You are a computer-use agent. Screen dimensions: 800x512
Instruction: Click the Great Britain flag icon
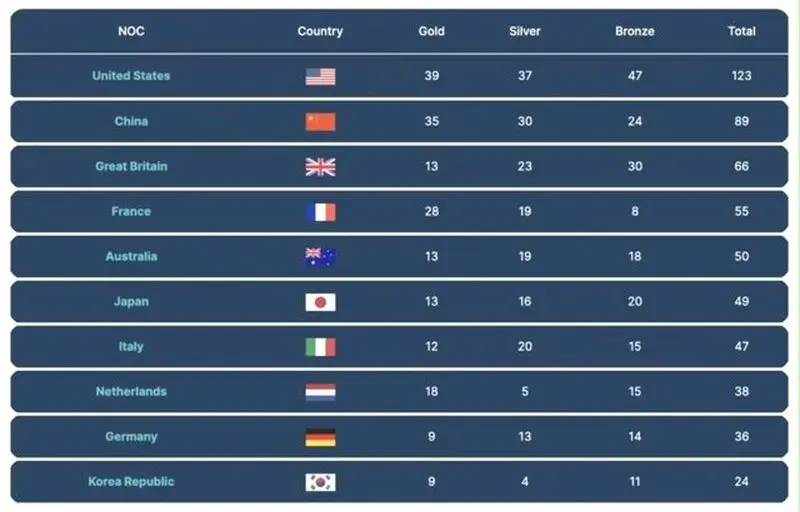tap(320, 167)
